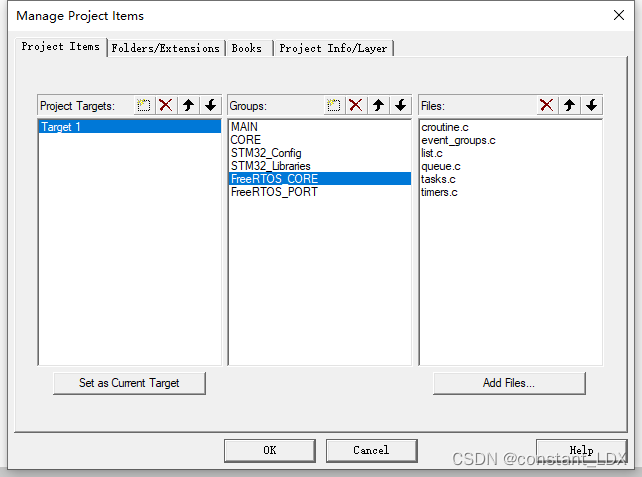
Task: Switch to Project Items tab
Action: click(x=61, y=47)
